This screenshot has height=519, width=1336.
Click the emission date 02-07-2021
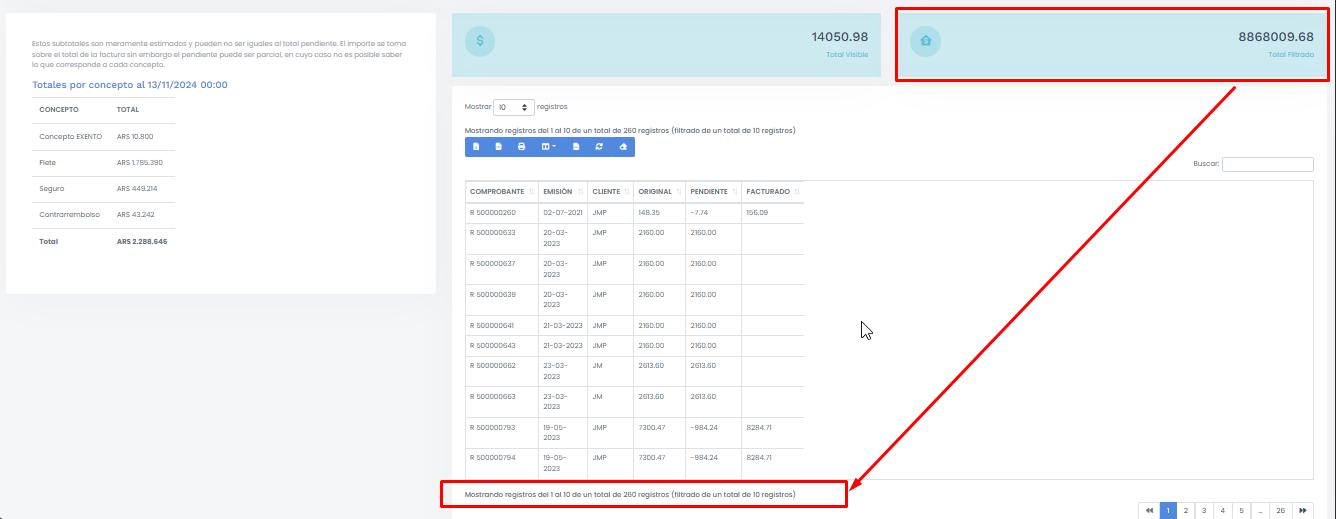point(562,212)
